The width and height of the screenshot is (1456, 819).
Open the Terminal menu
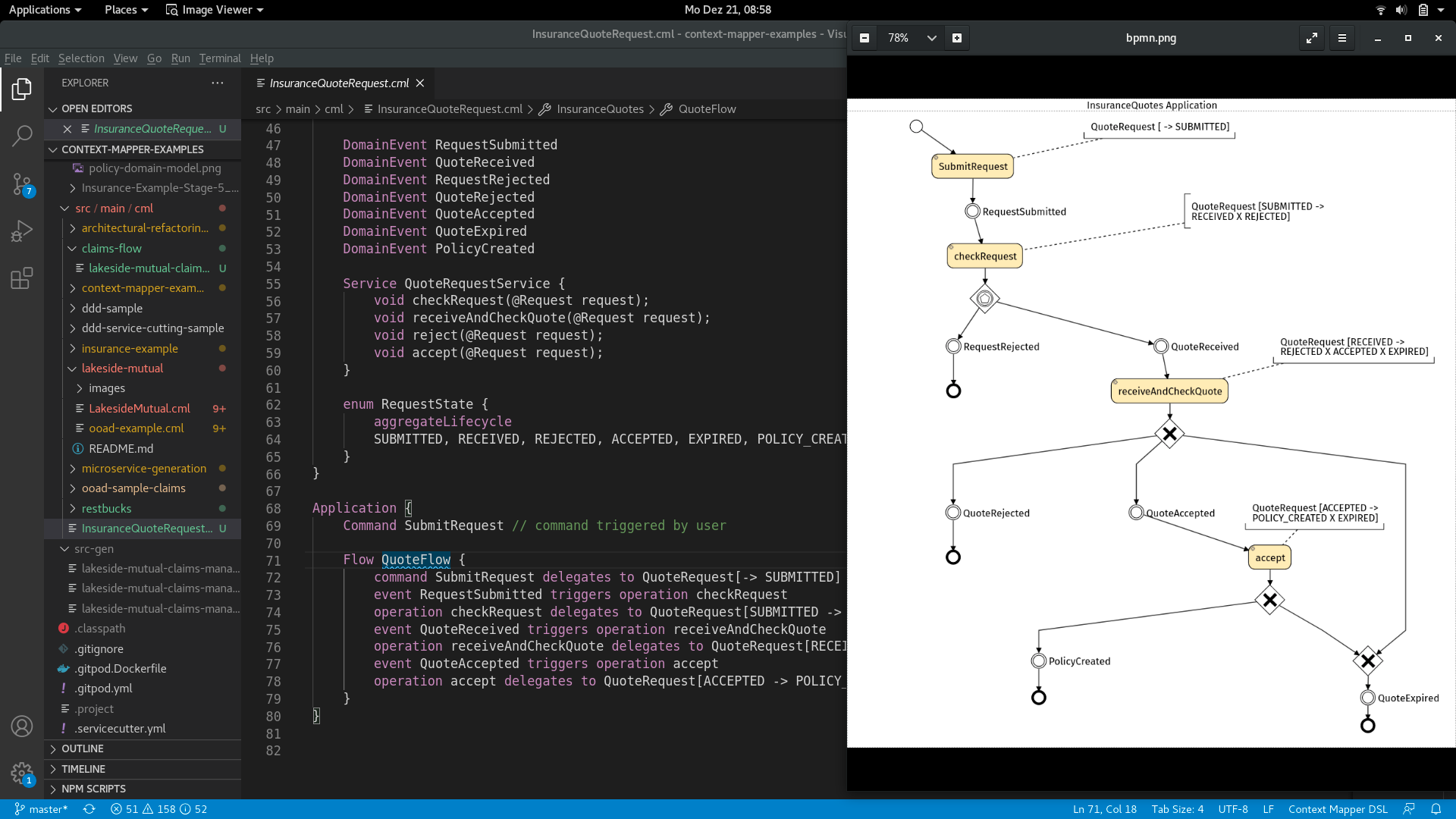click(x=220, y=58)
